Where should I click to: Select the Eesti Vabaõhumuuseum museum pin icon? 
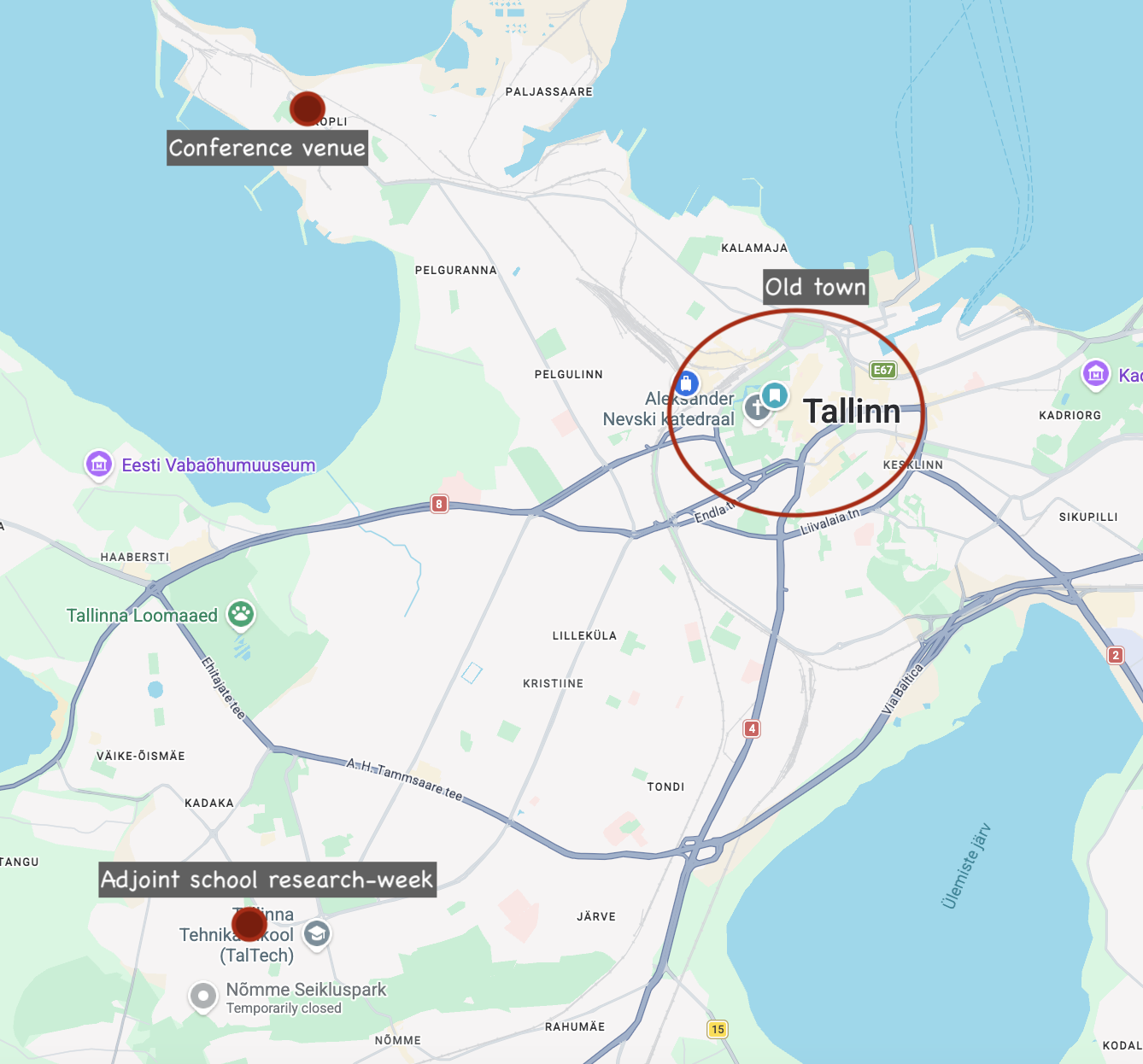tap(99, 465)
